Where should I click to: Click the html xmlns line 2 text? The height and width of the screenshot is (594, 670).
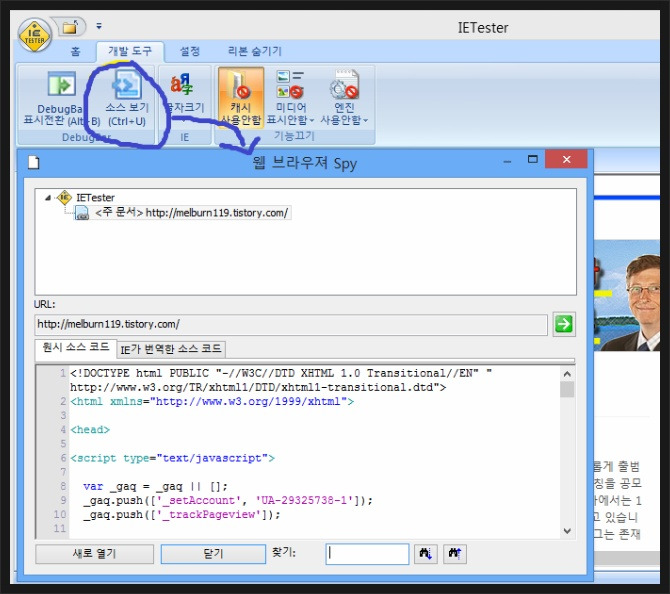212,401
